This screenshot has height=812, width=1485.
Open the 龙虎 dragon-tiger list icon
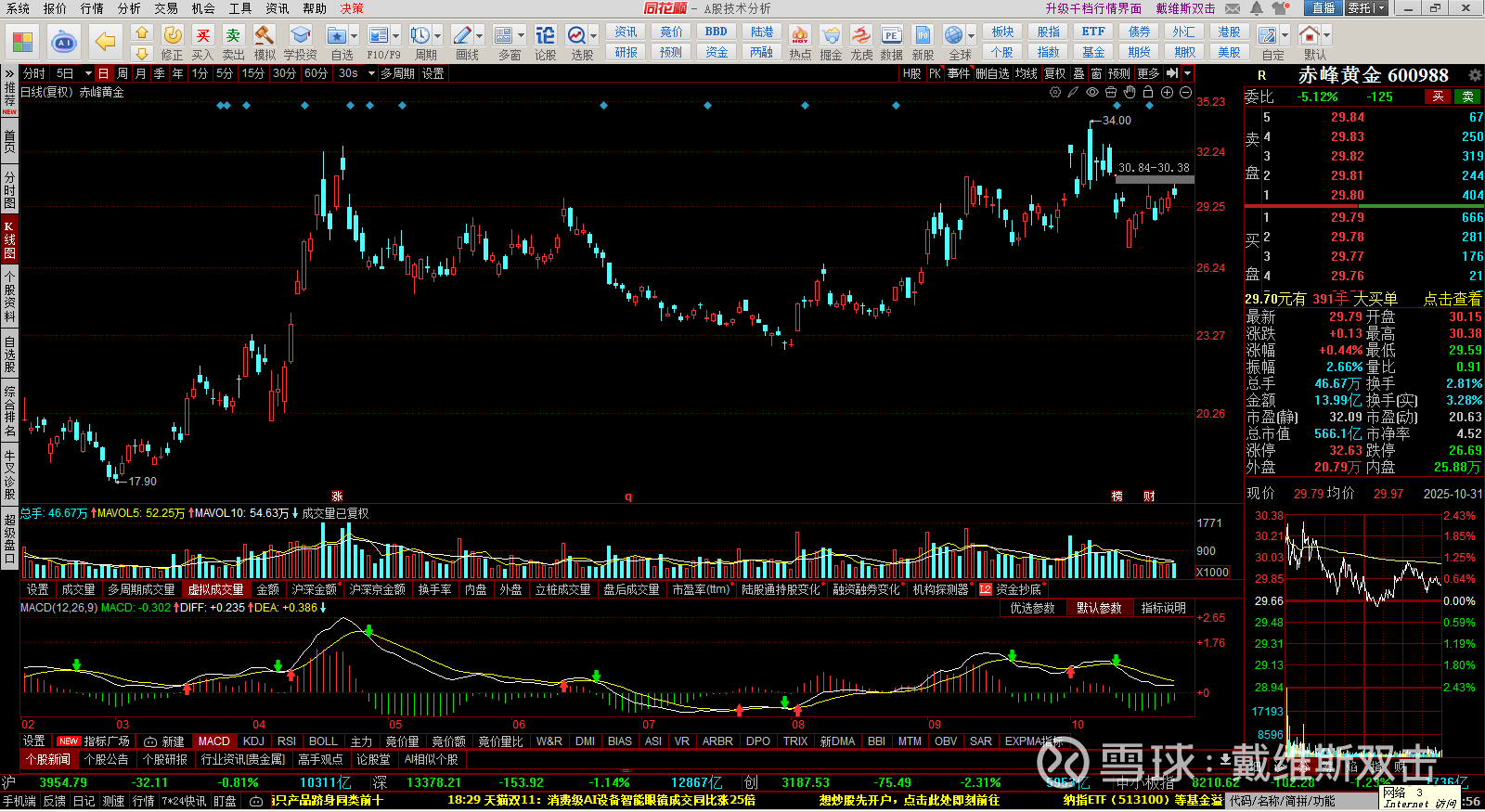pyautogui.click(x=861, y=42)
